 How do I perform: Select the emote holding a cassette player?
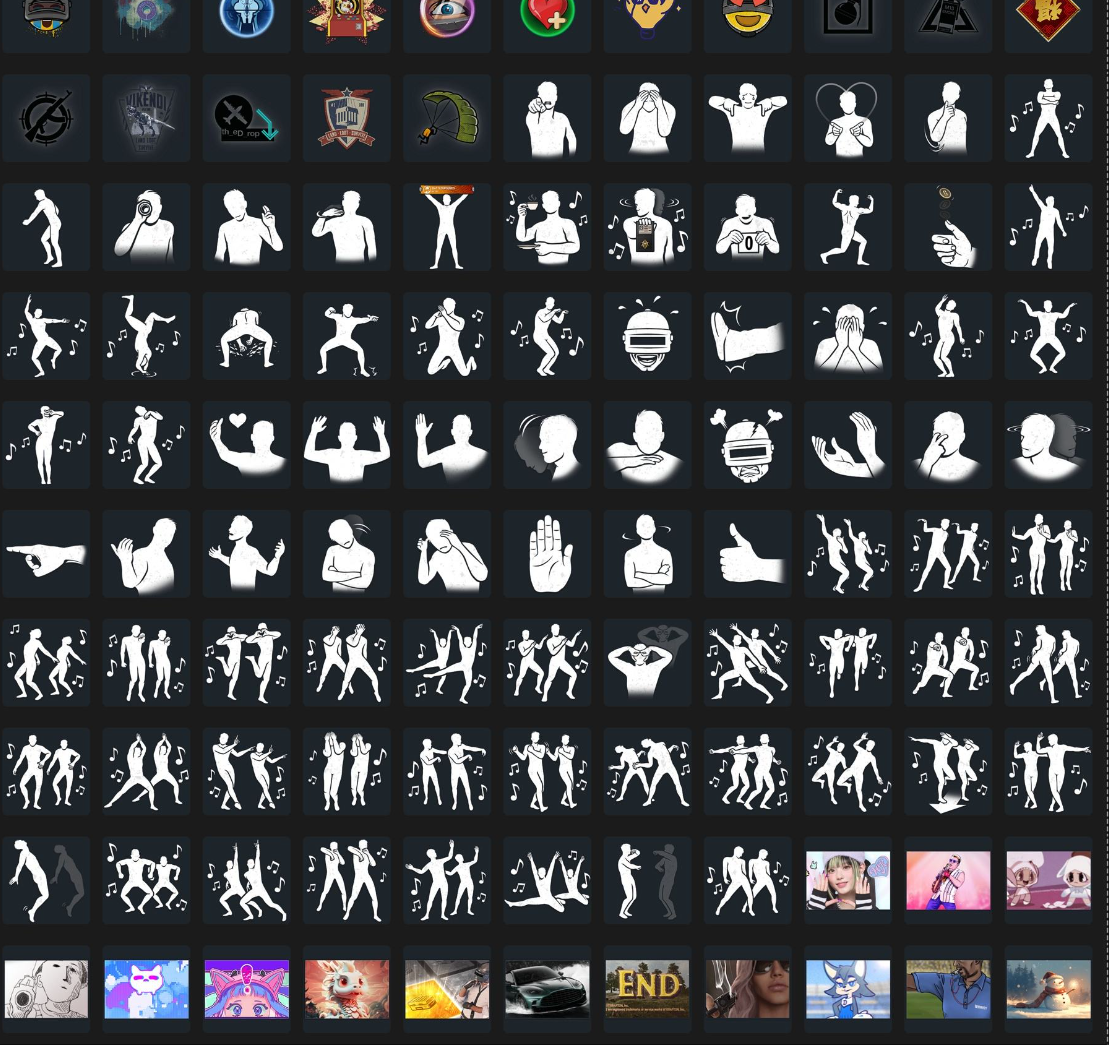648,227
